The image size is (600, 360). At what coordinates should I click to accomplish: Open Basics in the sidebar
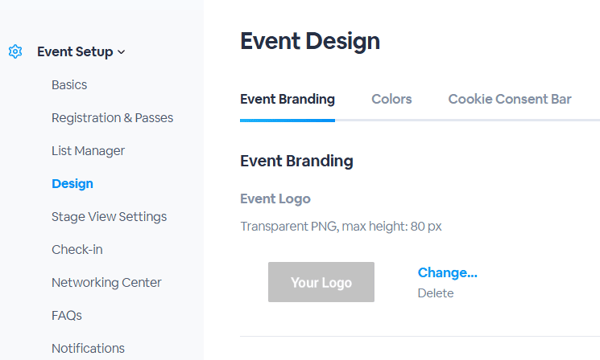pyautogui.click(x=69, y=85)
